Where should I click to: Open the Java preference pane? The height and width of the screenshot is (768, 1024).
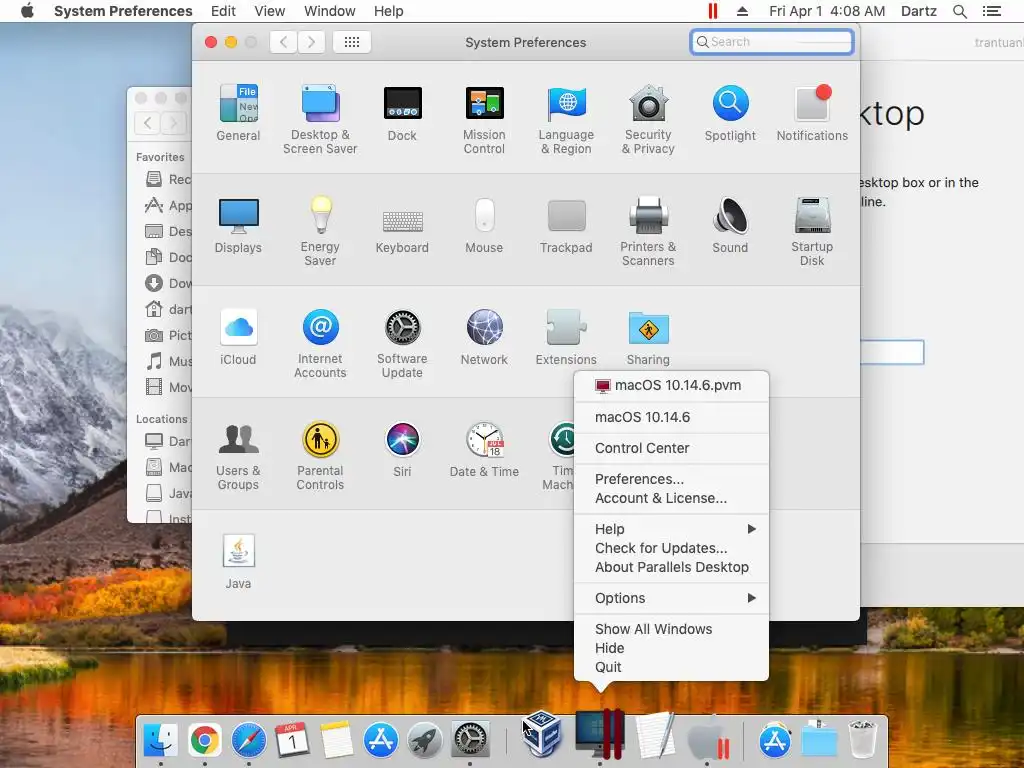pos(238,562)
